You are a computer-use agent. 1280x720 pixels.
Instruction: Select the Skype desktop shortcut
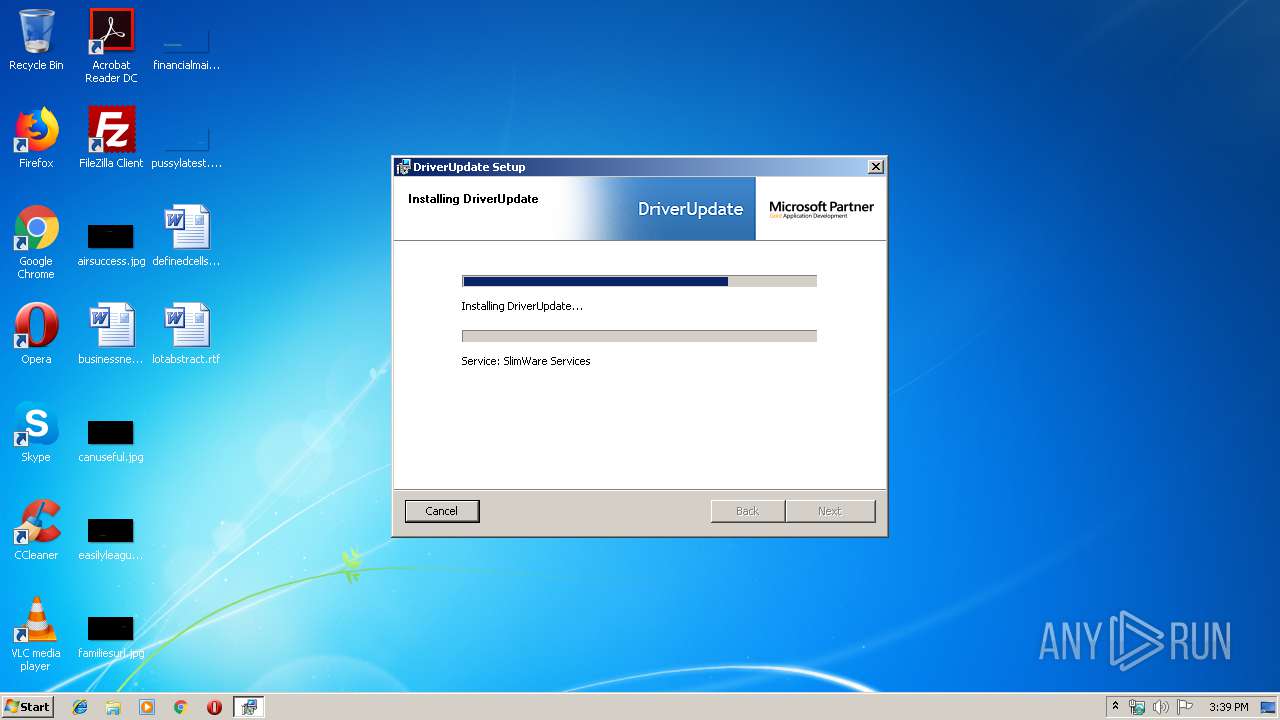pos(36,432)
